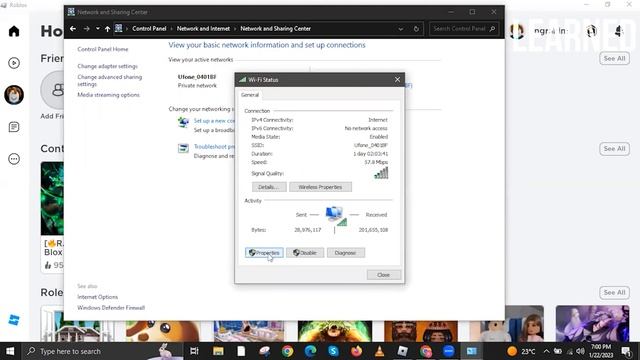Open the Zoom taskbar icon

[x=449, y=351]
